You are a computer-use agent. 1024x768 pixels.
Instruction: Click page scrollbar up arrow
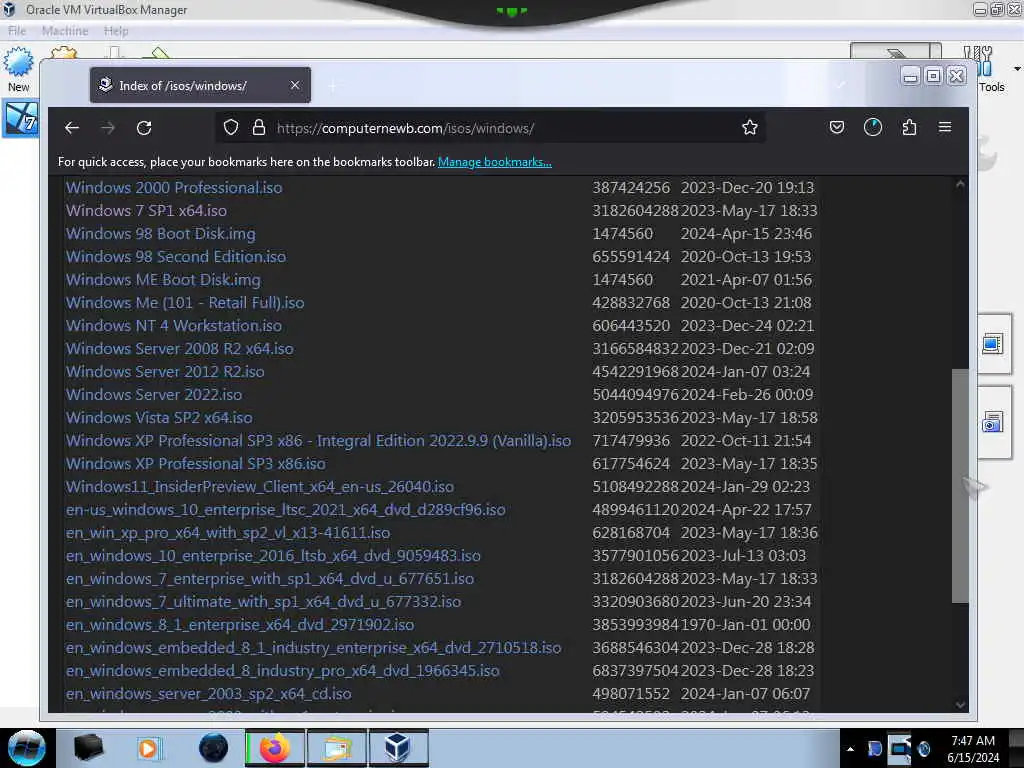pos(960,184)
